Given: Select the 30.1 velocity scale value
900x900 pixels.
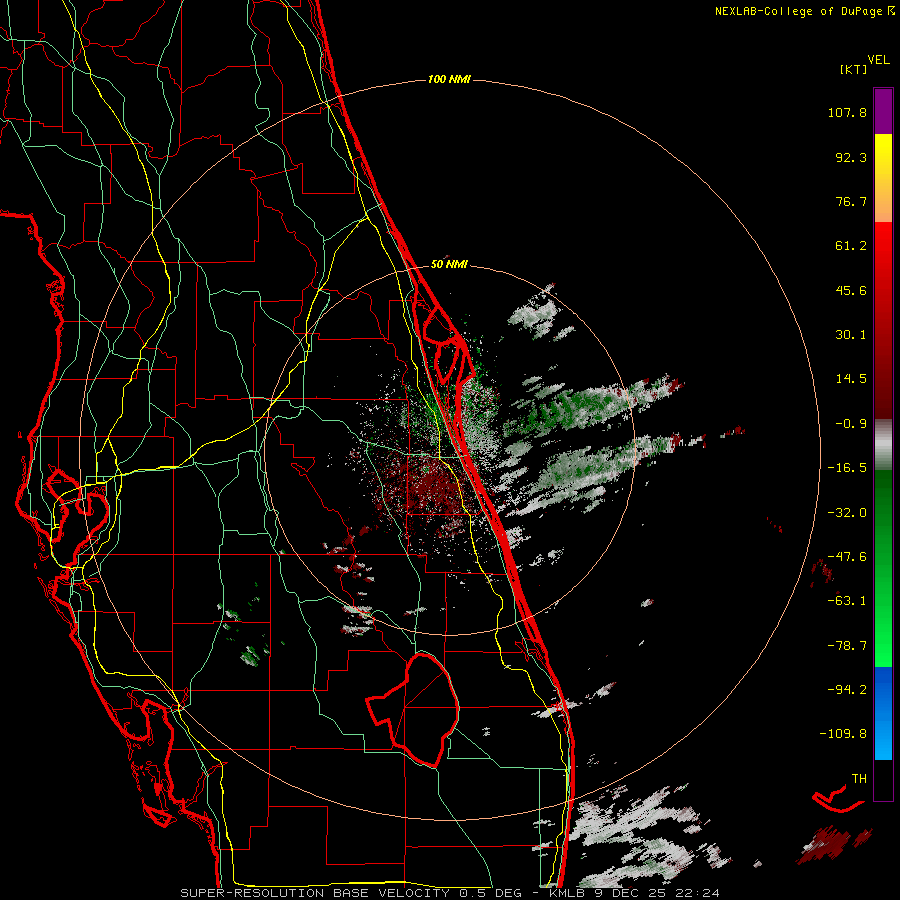Looking at the screenshot, I should coord(851,335).
